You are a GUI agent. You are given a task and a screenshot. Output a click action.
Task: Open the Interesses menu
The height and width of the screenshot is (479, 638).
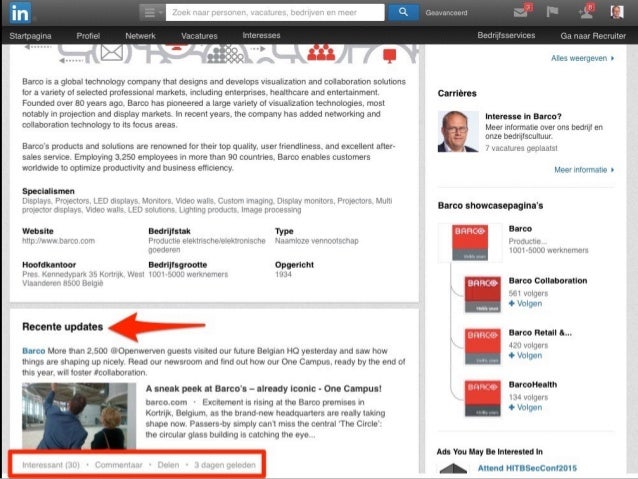pyautogui.click(x=261, y=35)
